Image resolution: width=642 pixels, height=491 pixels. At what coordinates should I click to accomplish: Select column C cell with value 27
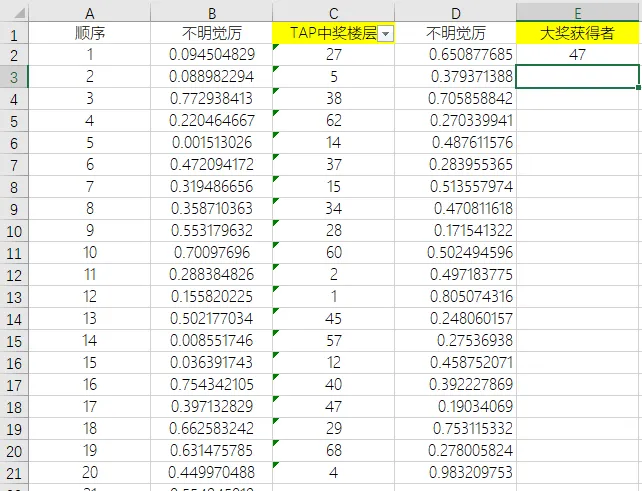(x=334, y=54)
